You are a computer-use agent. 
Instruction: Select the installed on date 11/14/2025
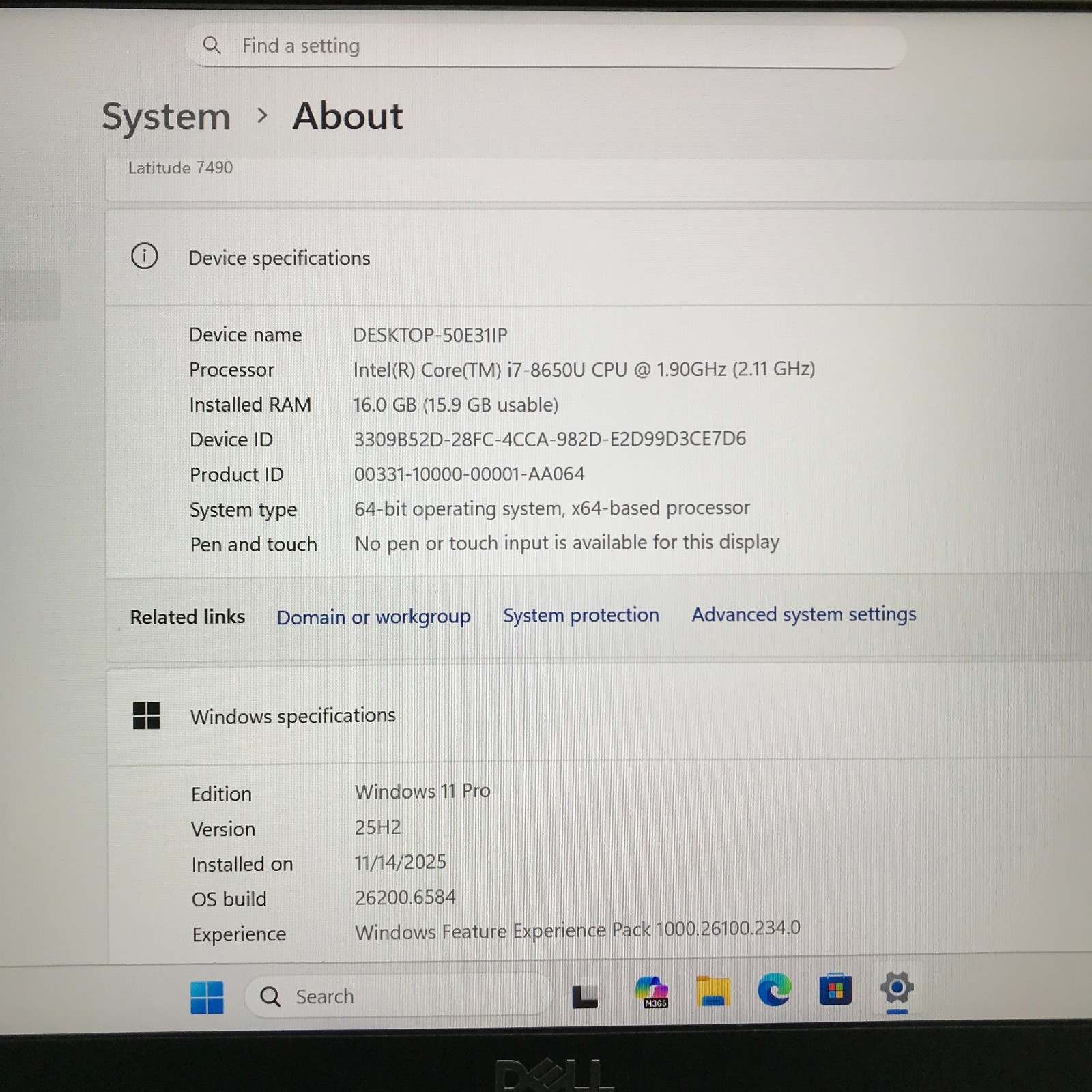401,862
